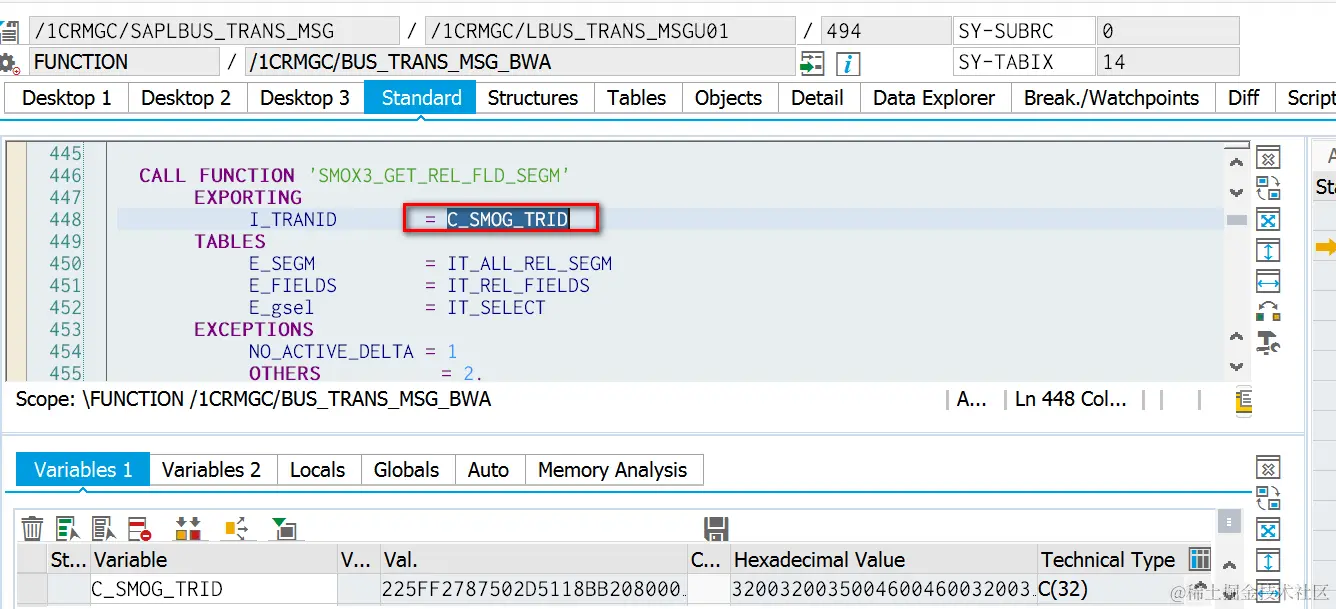Open the Memory Analysis tab

[612, 470]
